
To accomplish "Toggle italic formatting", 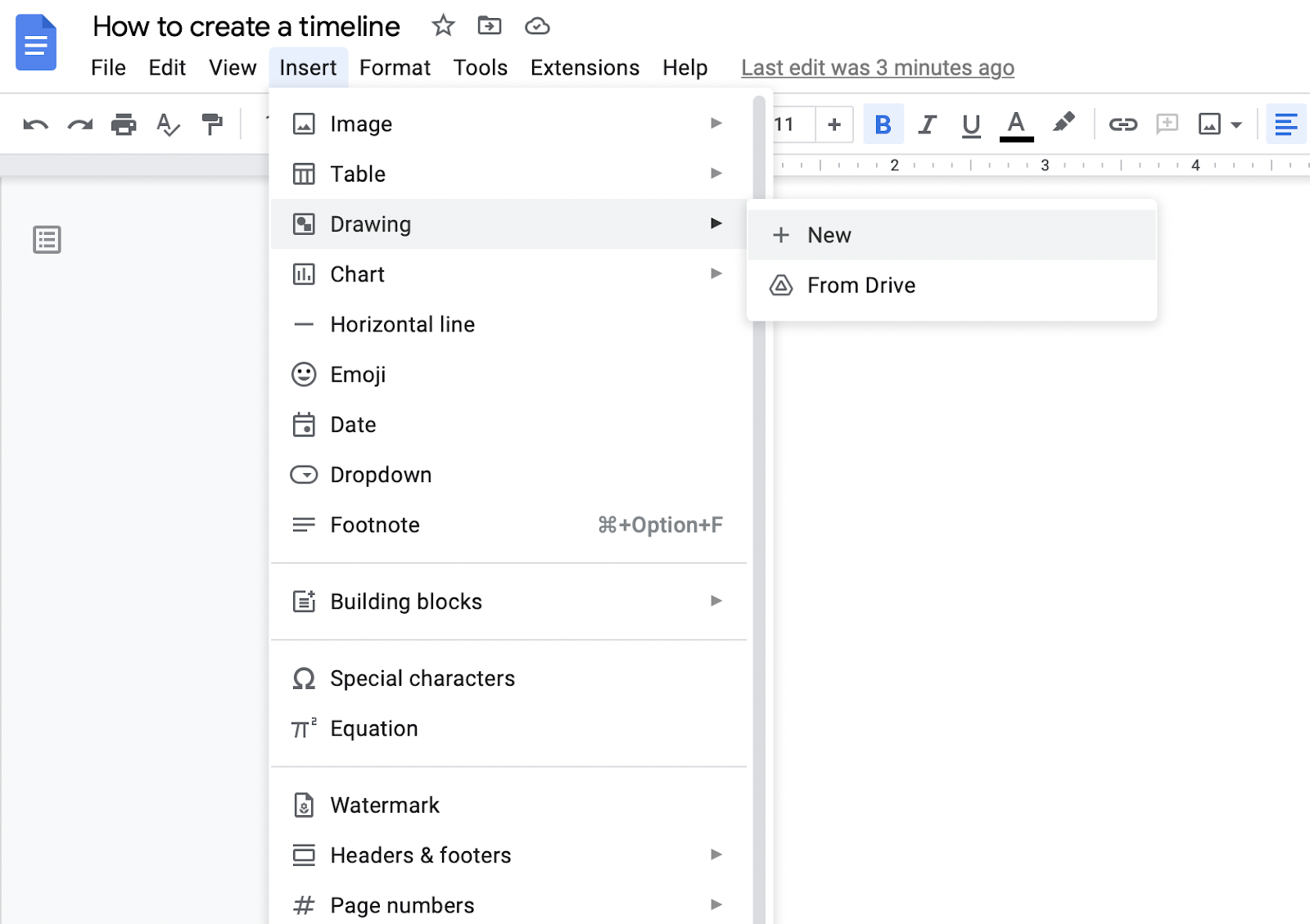I will tap(928, 124).
